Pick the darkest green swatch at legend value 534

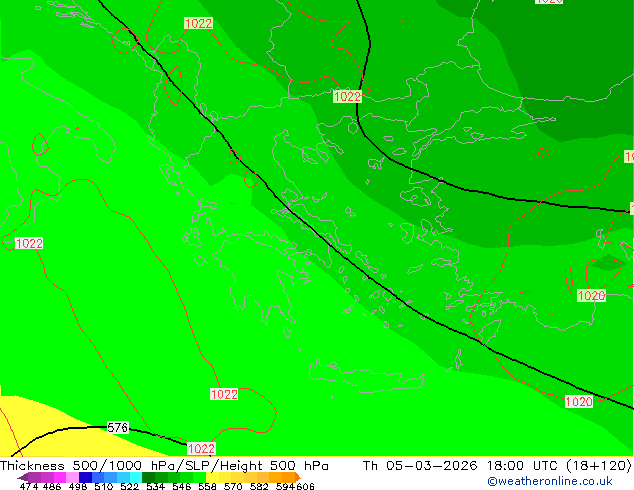[148, 477]
